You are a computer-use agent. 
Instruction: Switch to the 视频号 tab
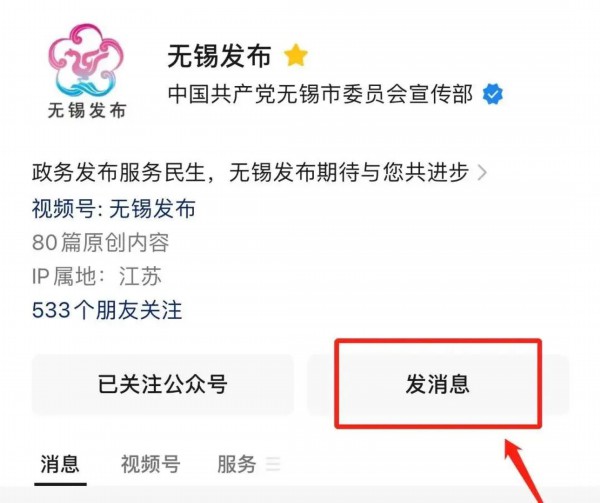tap(150, 464)
